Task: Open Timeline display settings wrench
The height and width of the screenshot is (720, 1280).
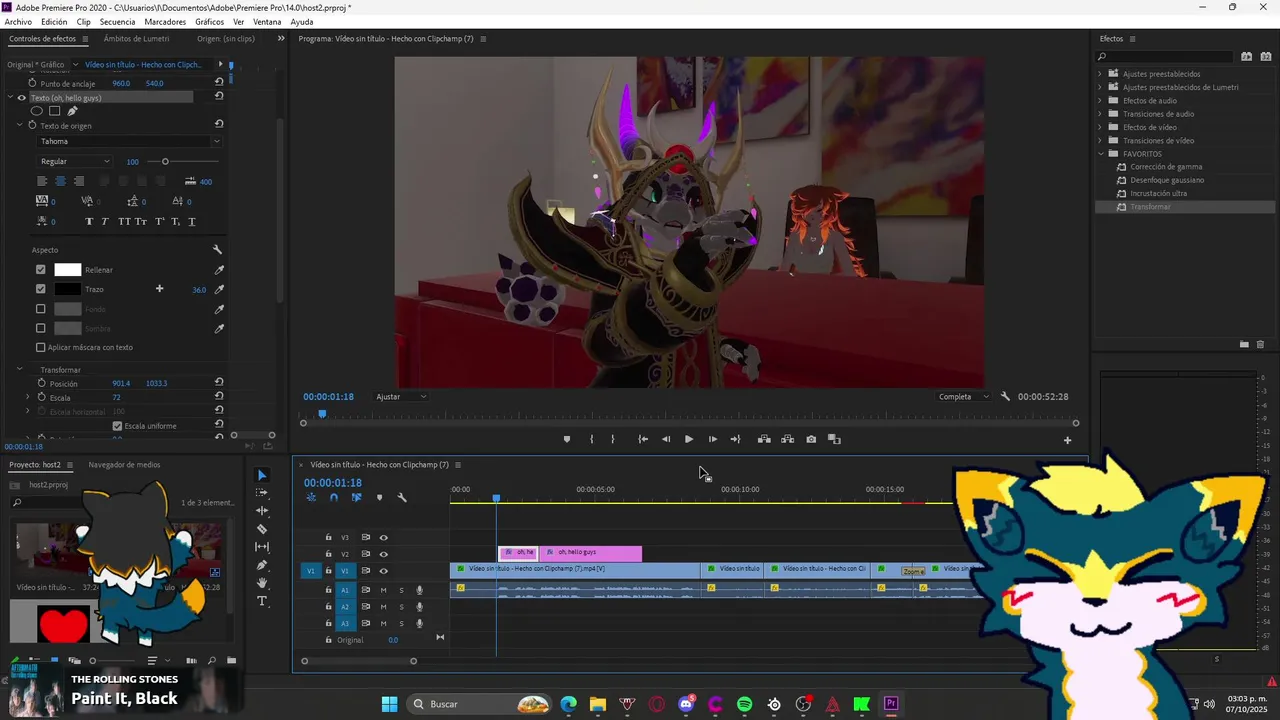Action: point(402,497)
